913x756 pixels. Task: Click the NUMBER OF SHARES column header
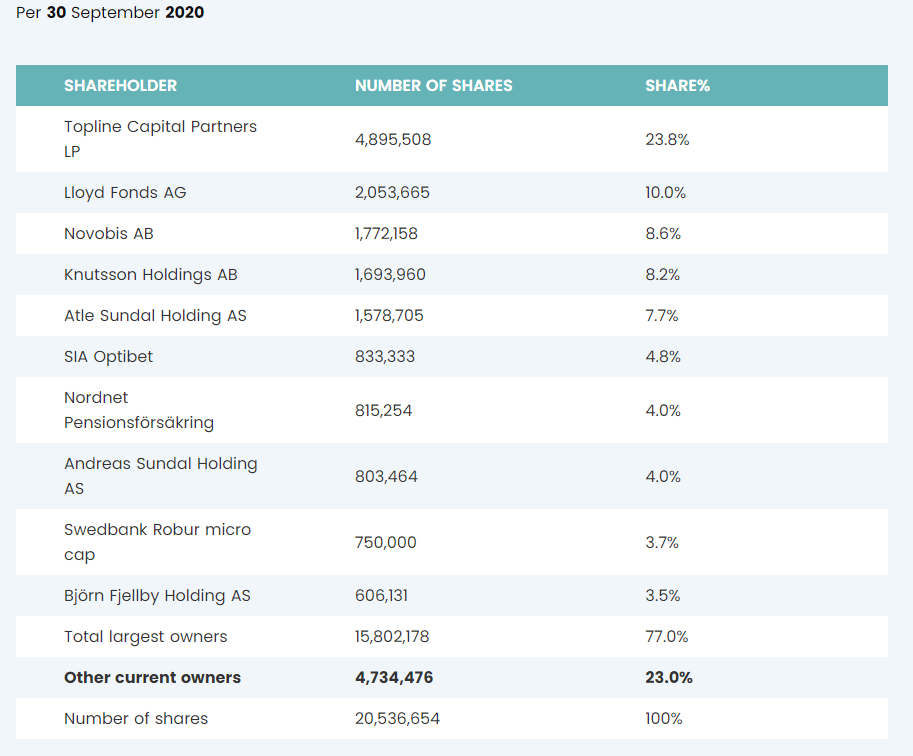coord(433,86)
